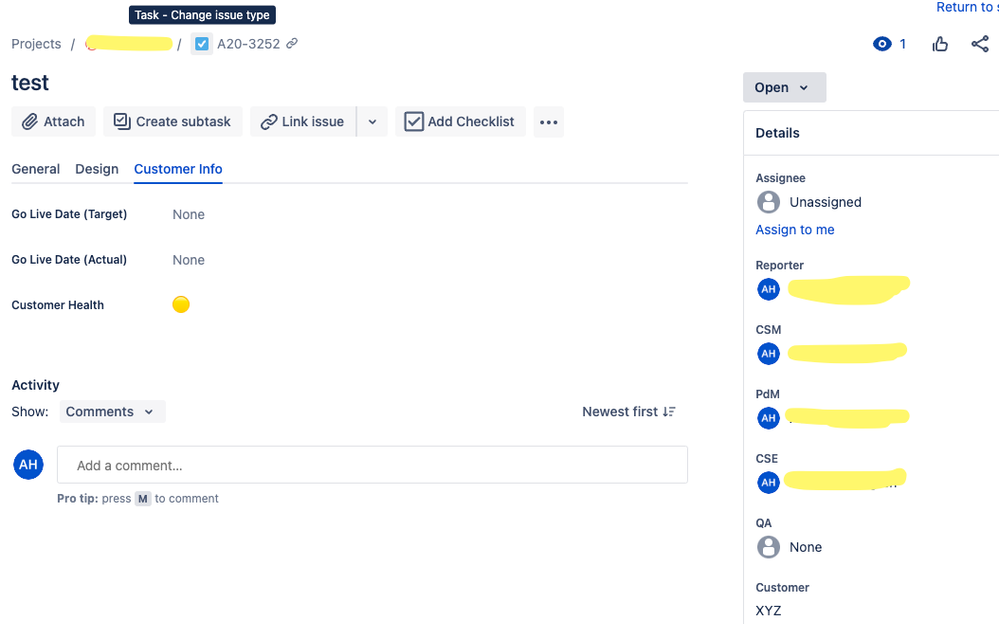Click the watchers eye icon
This screenshot has width=999, height=624.
(881, 43)
